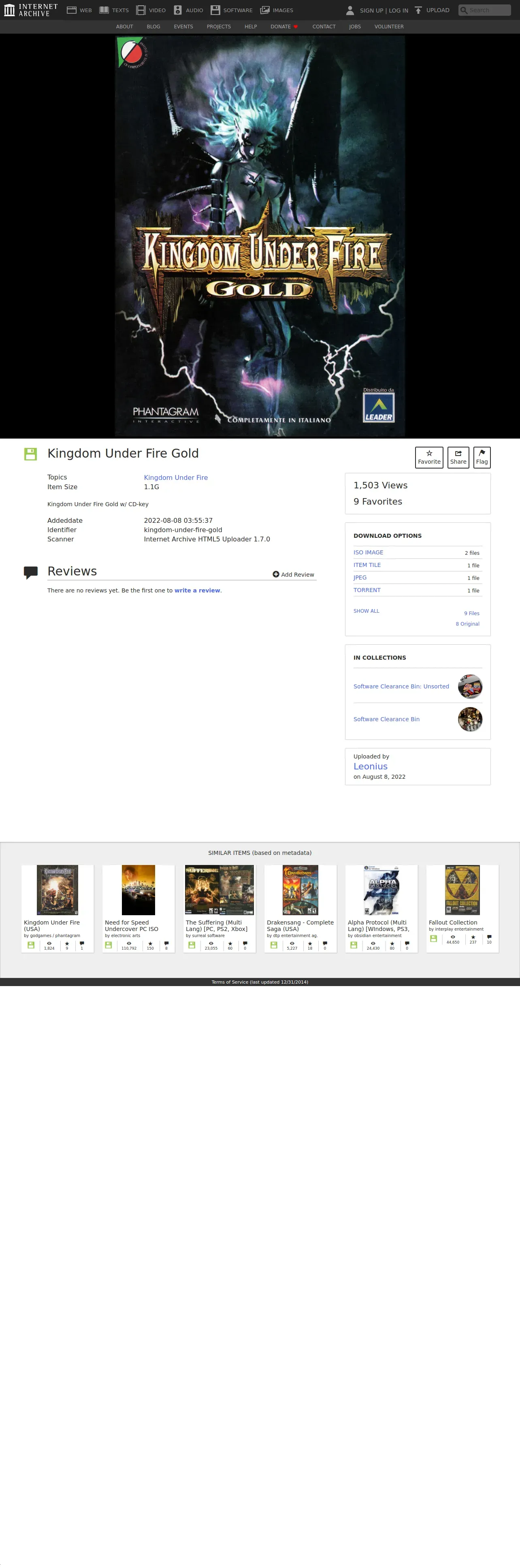
Task: Open uploader Leonius profile
Action: pyautogui.click(x=371, y=766)
